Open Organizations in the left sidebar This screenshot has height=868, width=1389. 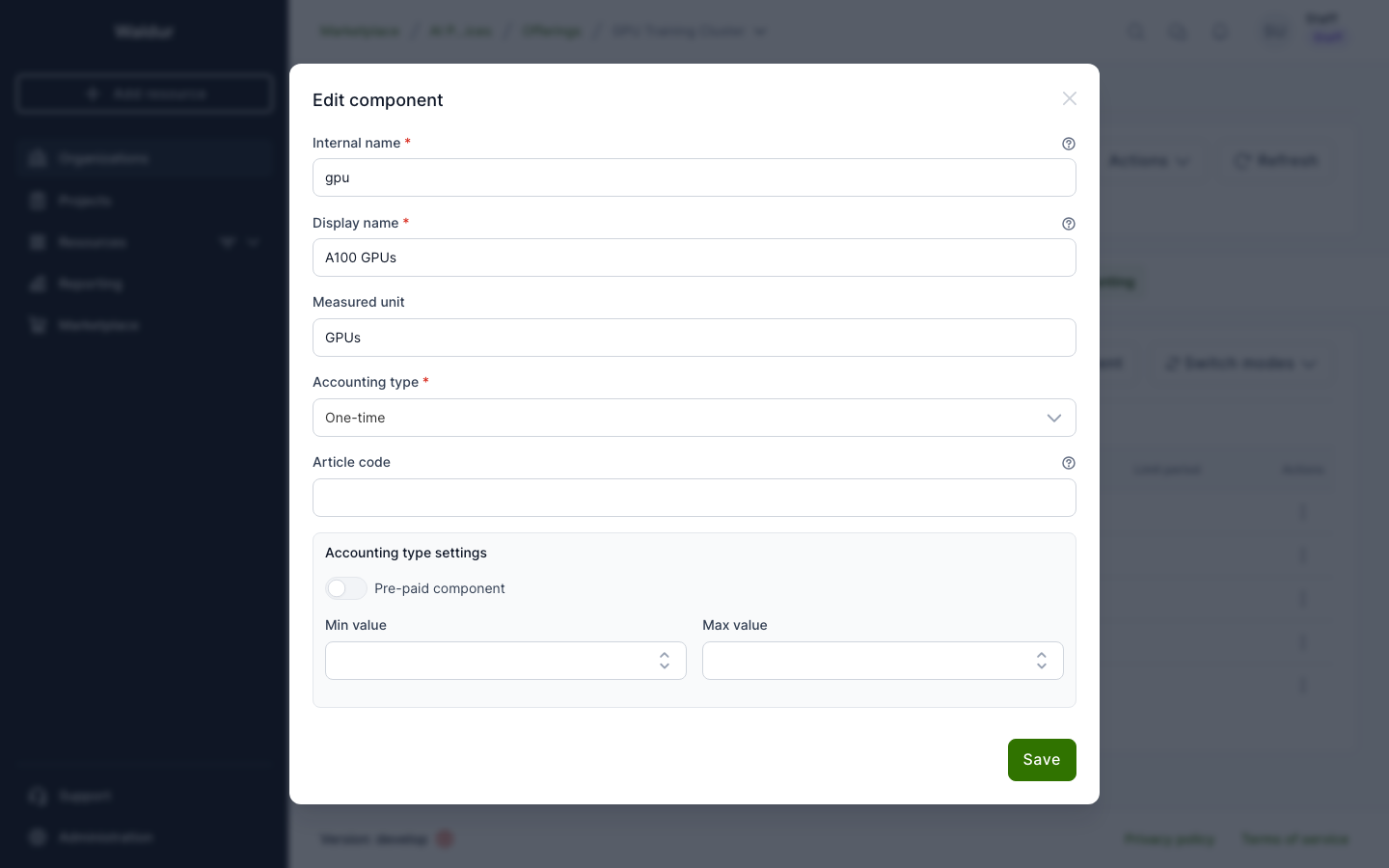coord(102,158)
